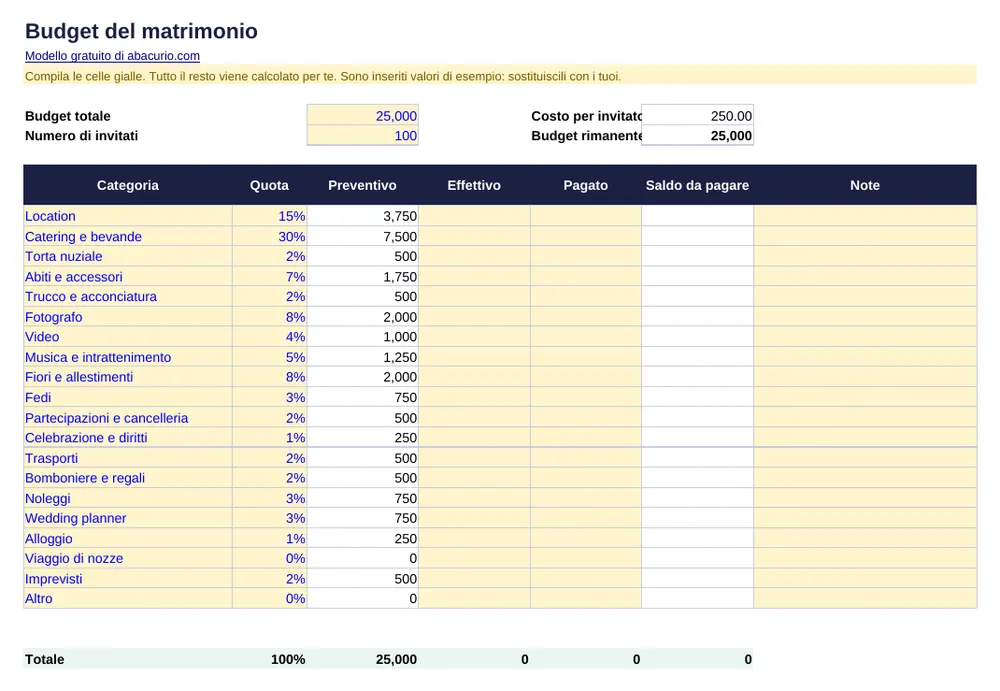Click the 15% quota for Location
Screen dimensions: 1000x691
[x=269, y=216]
